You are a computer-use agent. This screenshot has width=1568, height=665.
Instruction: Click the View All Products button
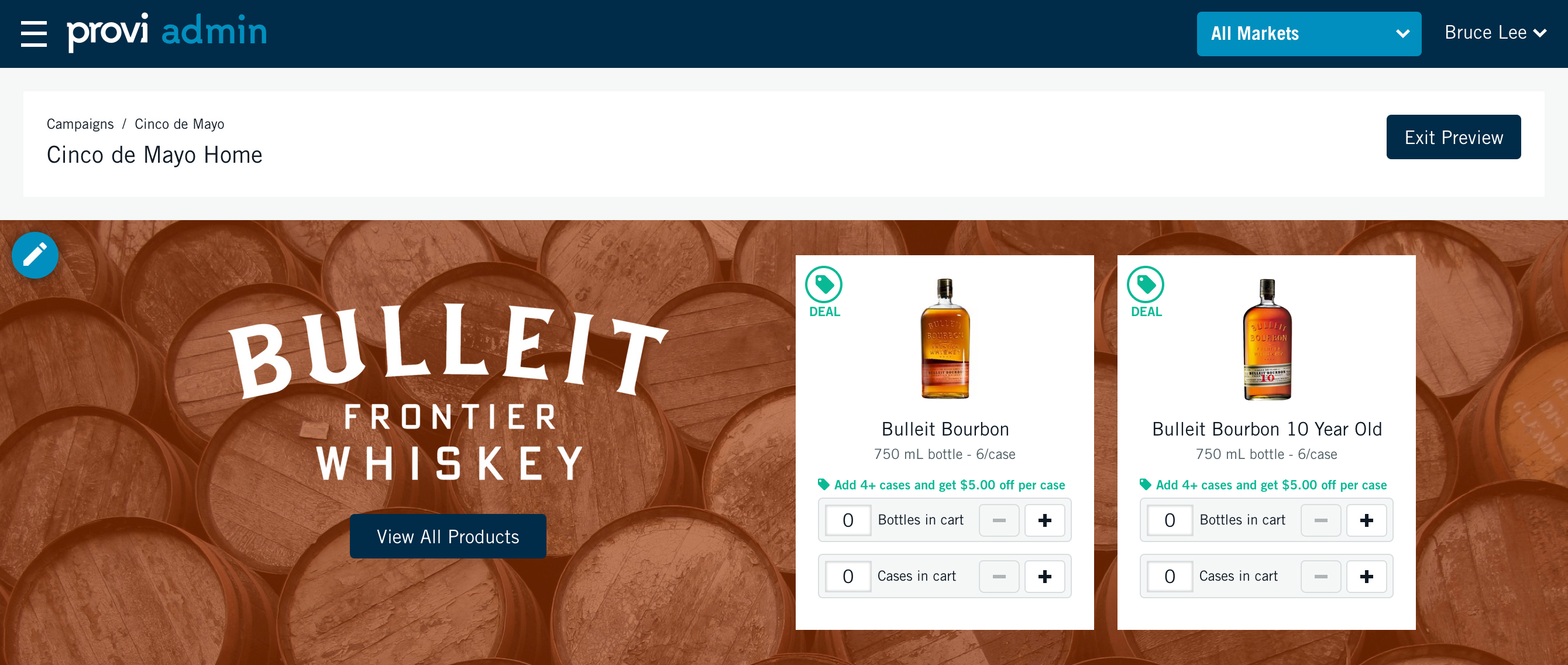click(448, 536)
